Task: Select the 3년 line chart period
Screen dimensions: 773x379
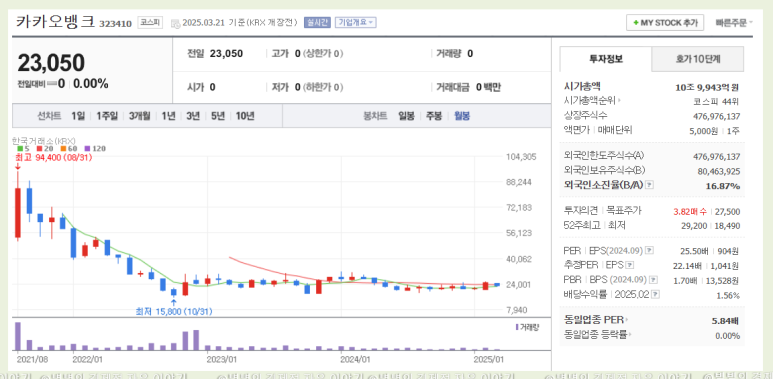Action: pyautogui.click(x=193, y=116)
